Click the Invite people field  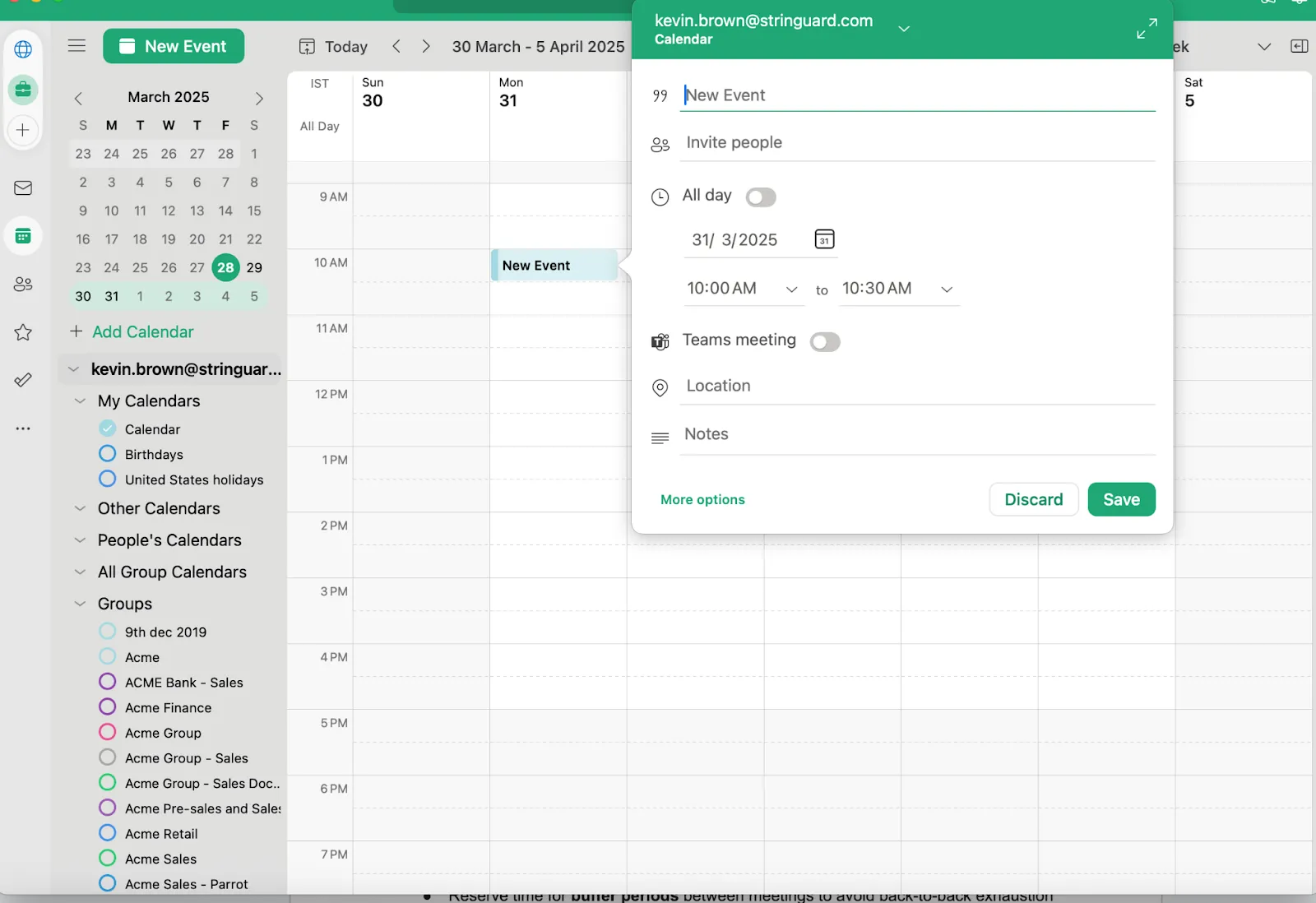[917, 143]
